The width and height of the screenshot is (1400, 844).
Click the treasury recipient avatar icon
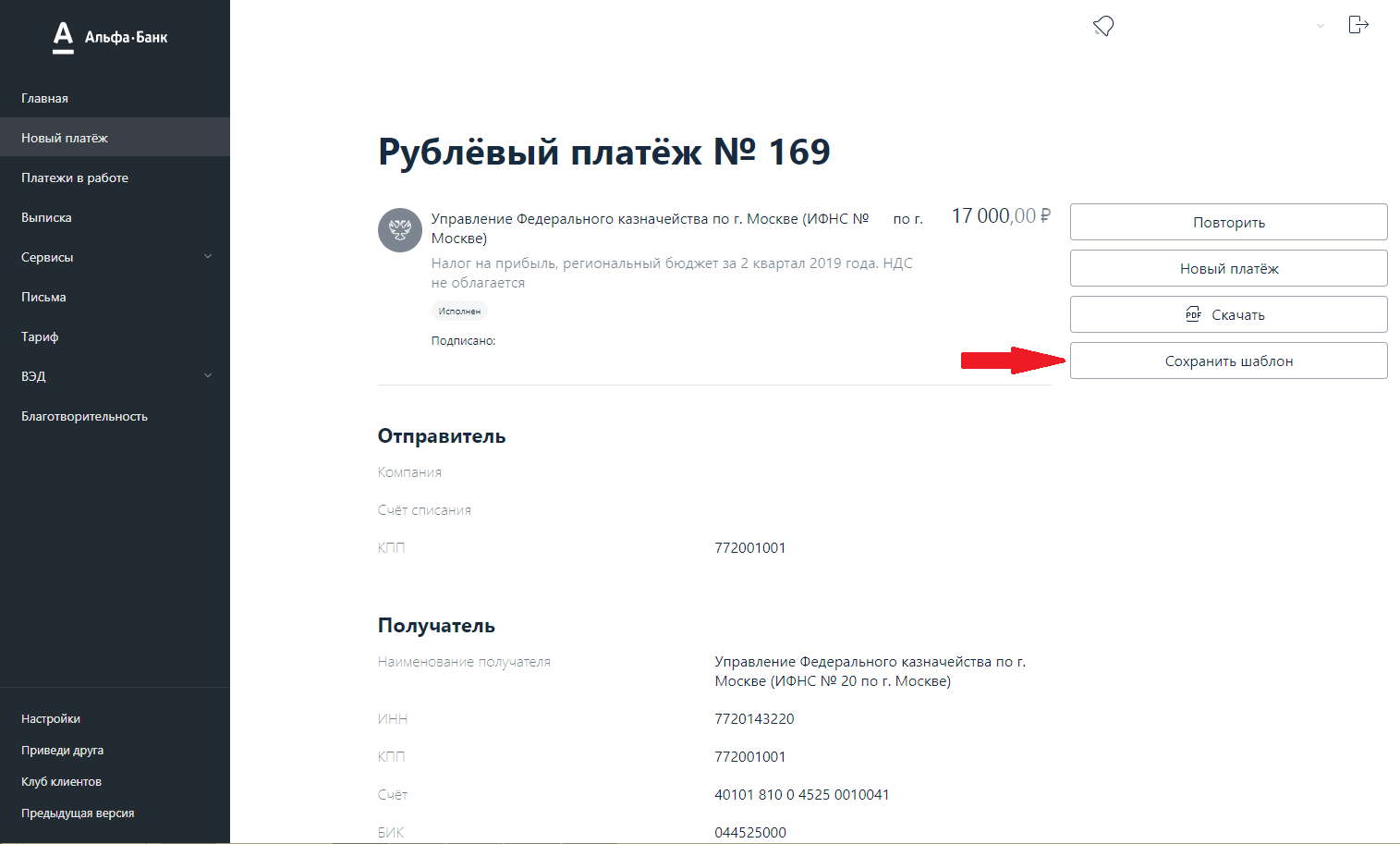coord(400,229)
